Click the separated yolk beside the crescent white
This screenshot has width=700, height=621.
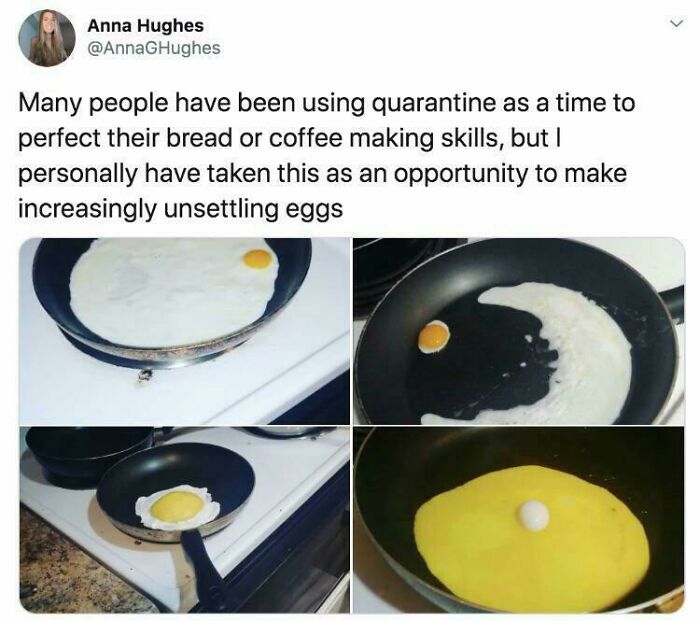click(433, 337)
